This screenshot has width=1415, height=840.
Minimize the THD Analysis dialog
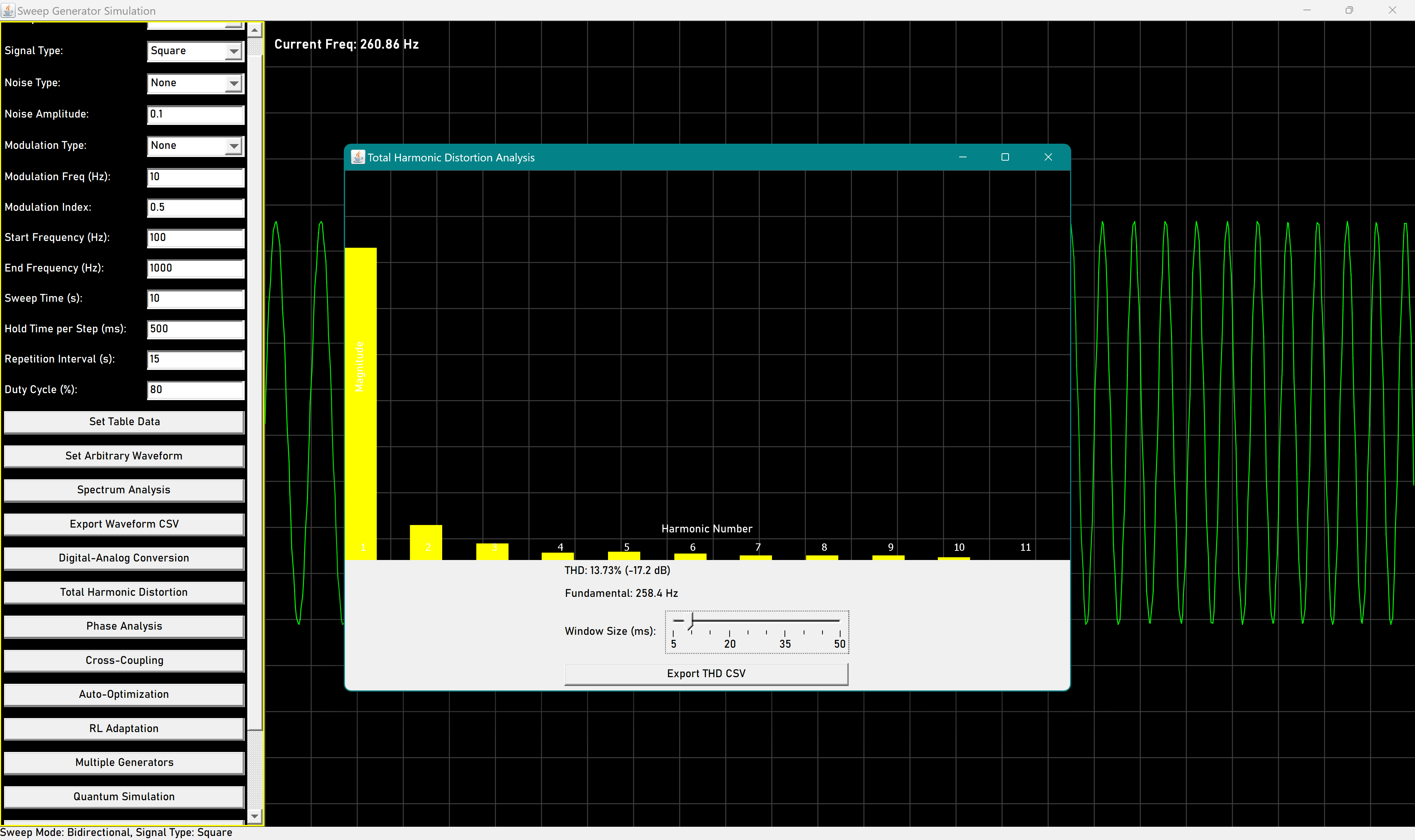[963, 157]
